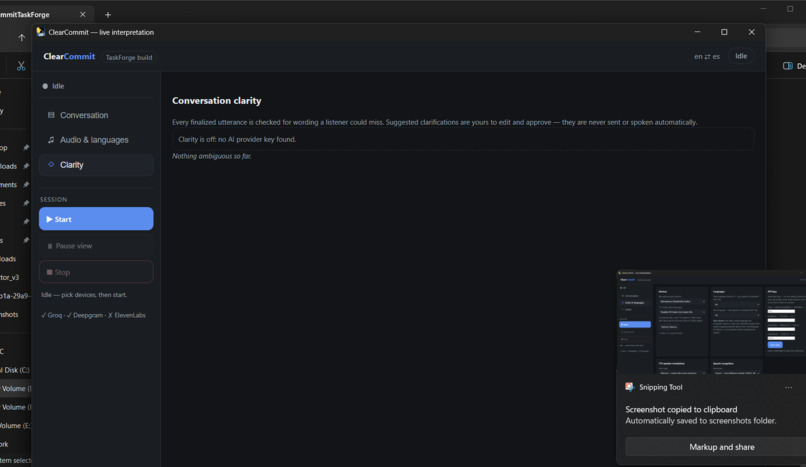
Task: Click the Stop session button
Action: coord(96,272)
